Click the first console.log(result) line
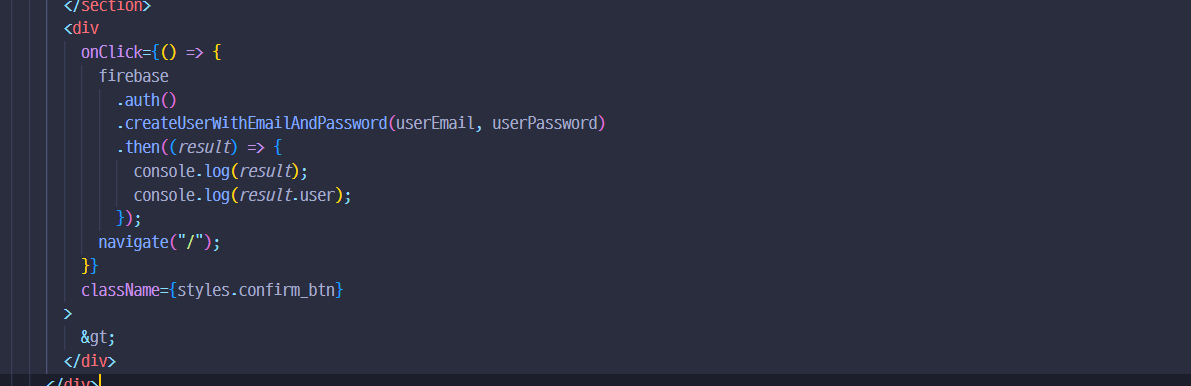The image size is (1191, 386). [x=221, y=171]
